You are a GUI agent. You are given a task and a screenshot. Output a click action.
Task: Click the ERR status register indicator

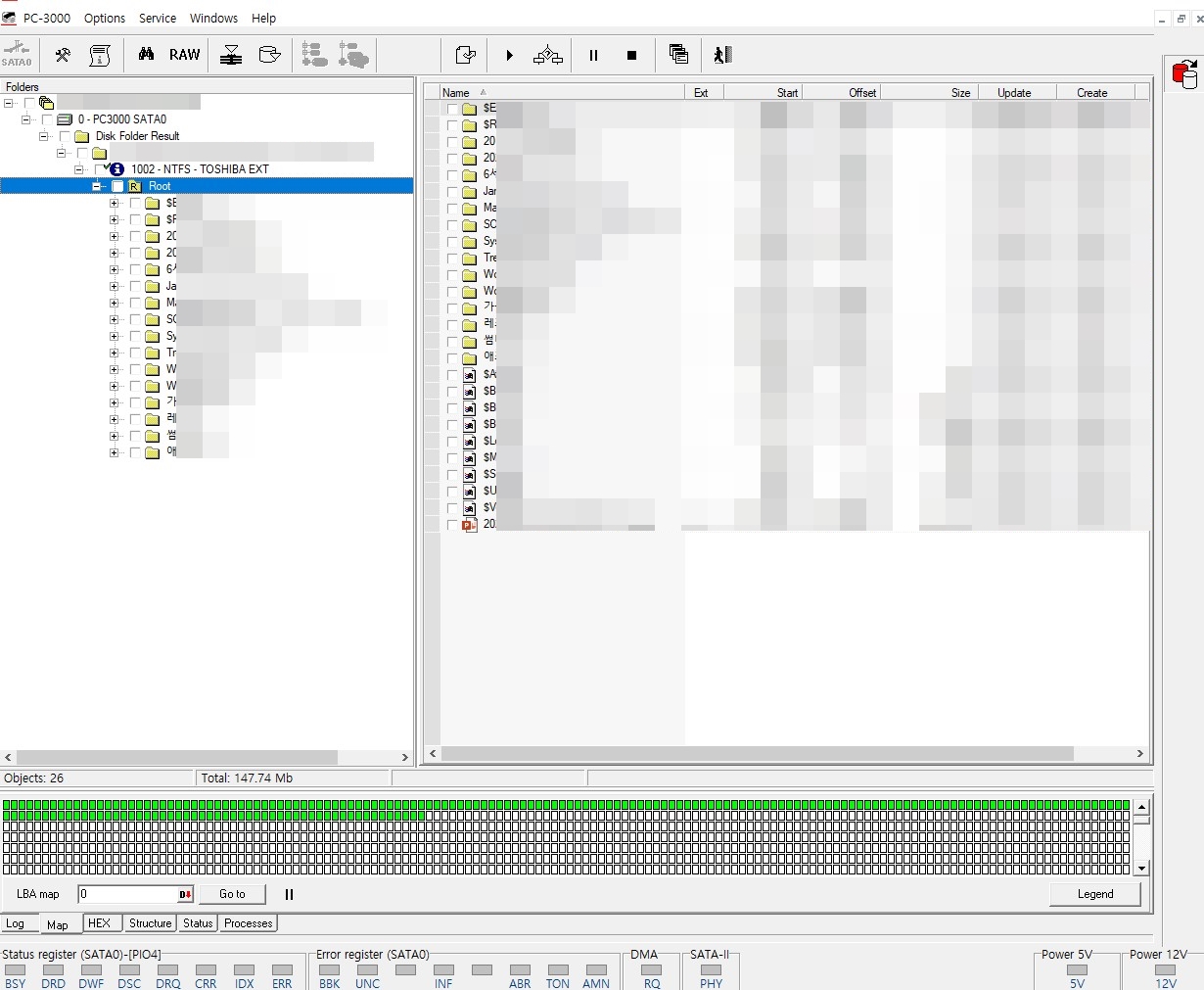pos(282,970)
